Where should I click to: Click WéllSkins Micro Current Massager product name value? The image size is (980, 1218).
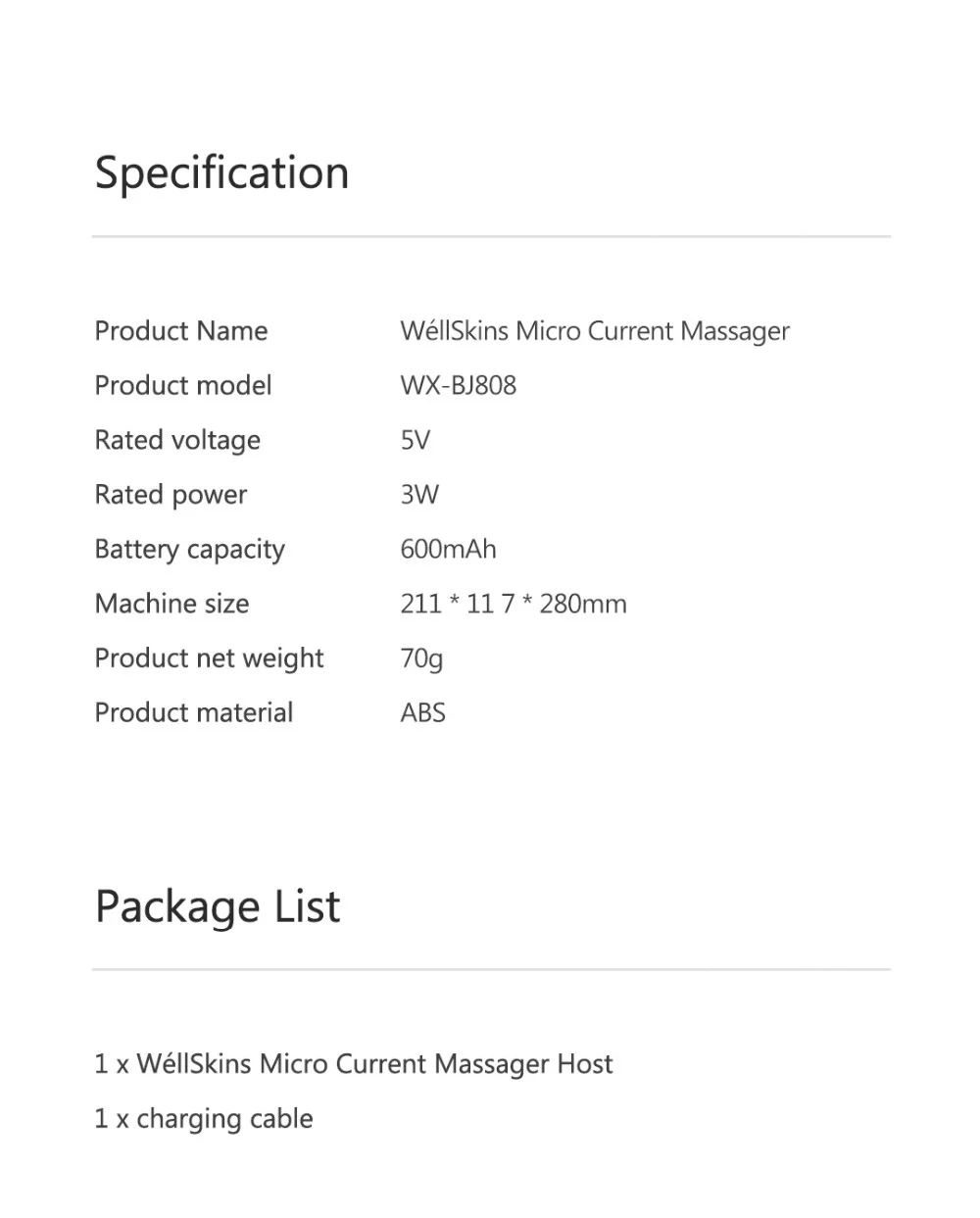pos(595,332)
